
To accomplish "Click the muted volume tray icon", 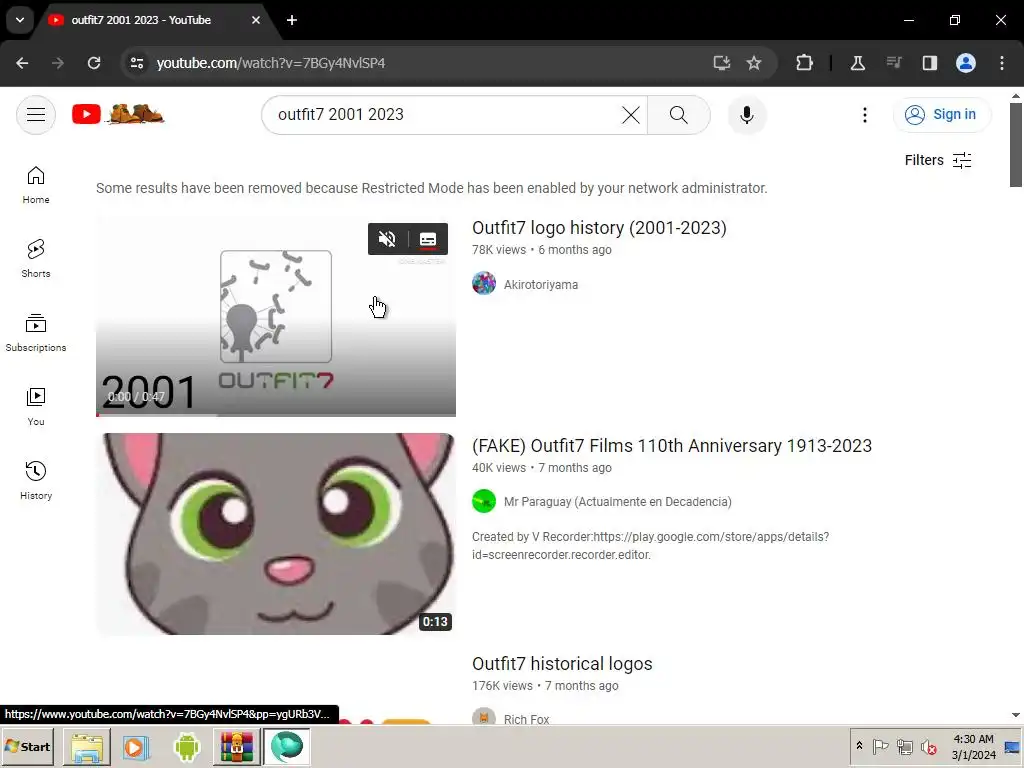I will pyautogui.click(x=928, y=746).
